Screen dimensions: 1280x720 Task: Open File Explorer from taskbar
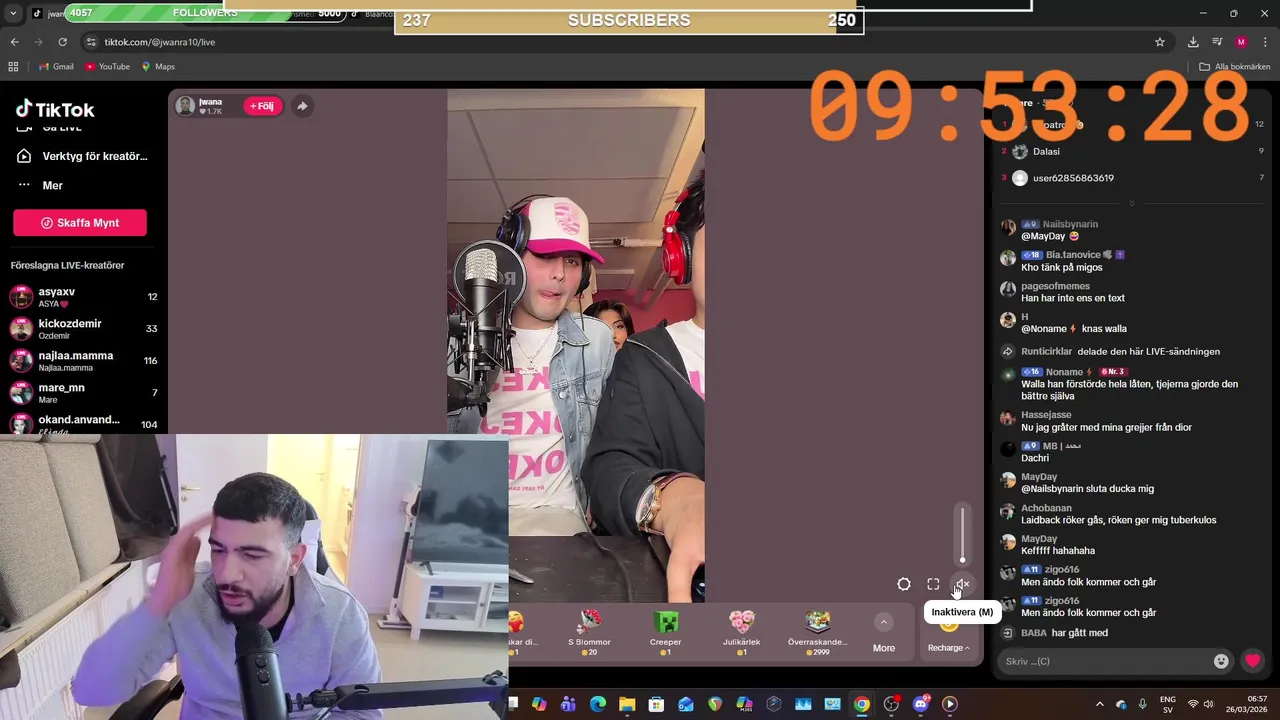pos(627,704)
